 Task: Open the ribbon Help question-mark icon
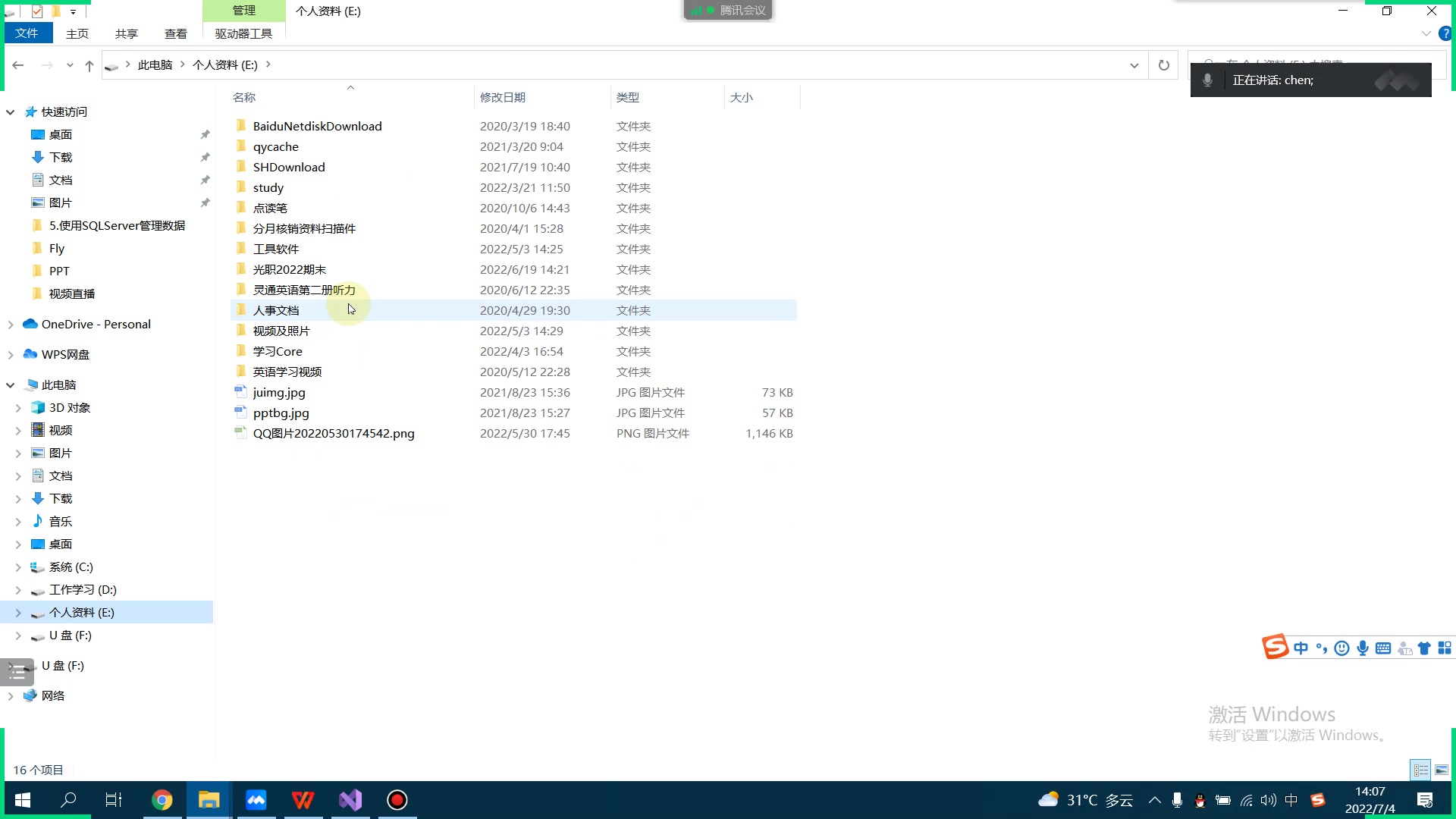[x=1445, y=33]
